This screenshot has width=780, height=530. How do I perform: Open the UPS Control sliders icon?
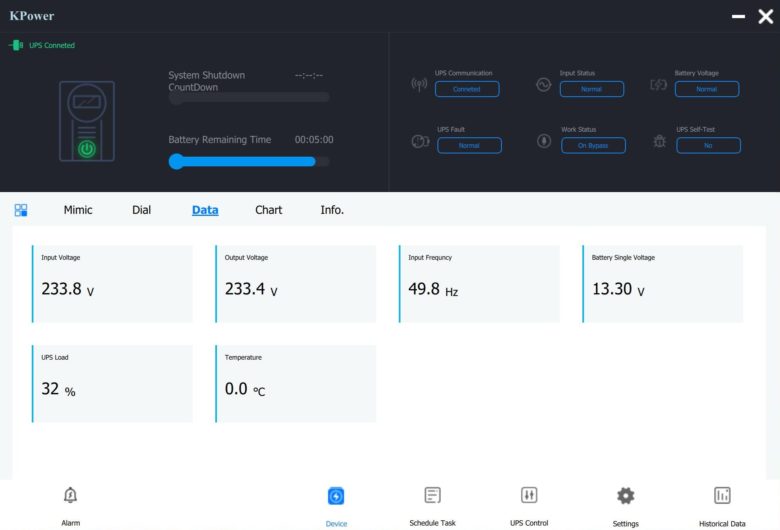tap(529, 495)
